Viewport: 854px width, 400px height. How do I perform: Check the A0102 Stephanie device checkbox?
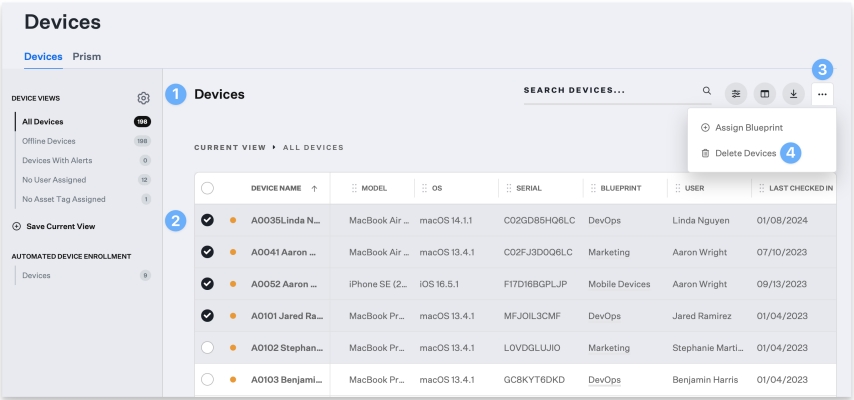click(x=208, y=347)
